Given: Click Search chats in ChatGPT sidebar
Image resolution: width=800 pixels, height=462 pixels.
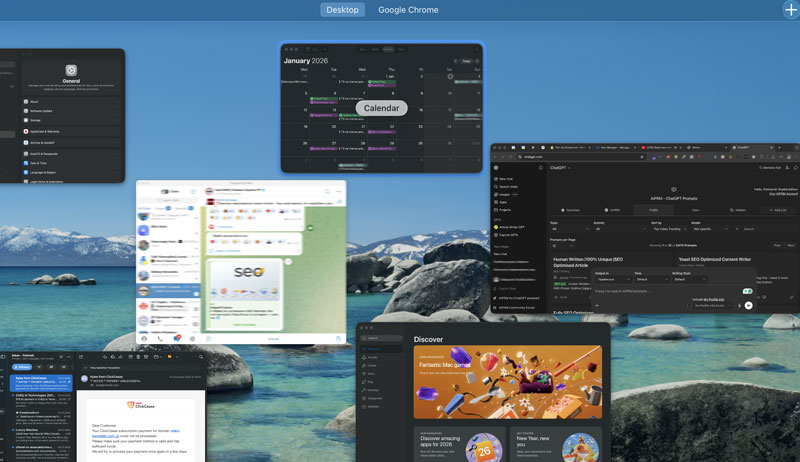Looking at the screenshot, I should click(505, 187).
